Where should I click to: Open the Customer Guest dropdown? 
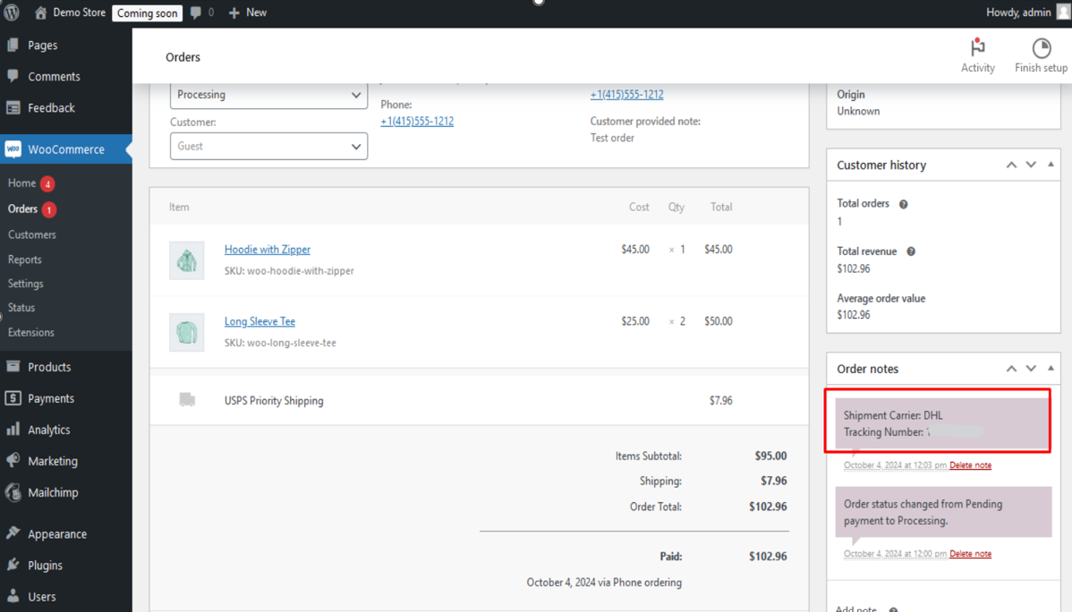tap(268, 146)
